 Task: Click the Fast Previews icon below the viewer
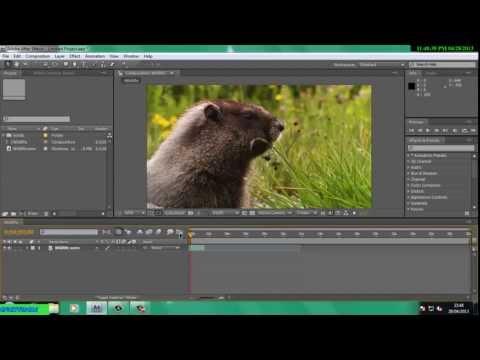coord(331,213)
